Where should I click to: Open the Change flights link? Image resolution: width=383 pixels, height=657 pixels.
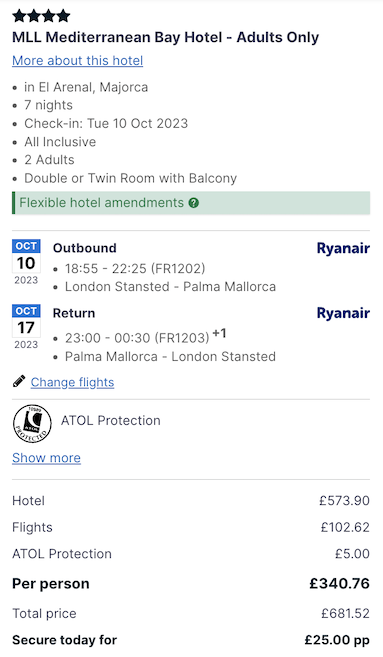click(72, 382)
